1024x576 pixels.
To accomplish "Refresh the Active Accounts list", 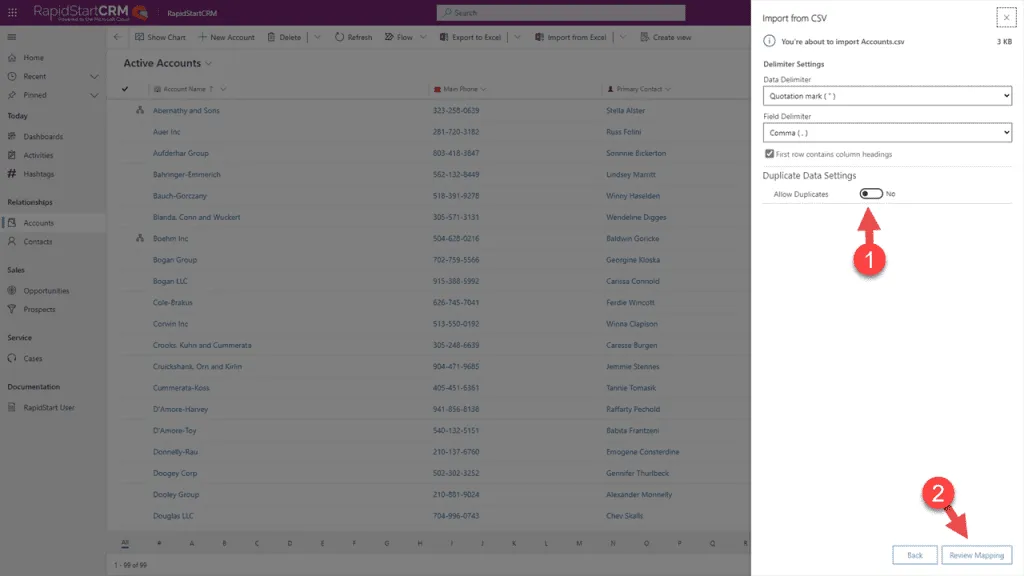I will (353, 36).
